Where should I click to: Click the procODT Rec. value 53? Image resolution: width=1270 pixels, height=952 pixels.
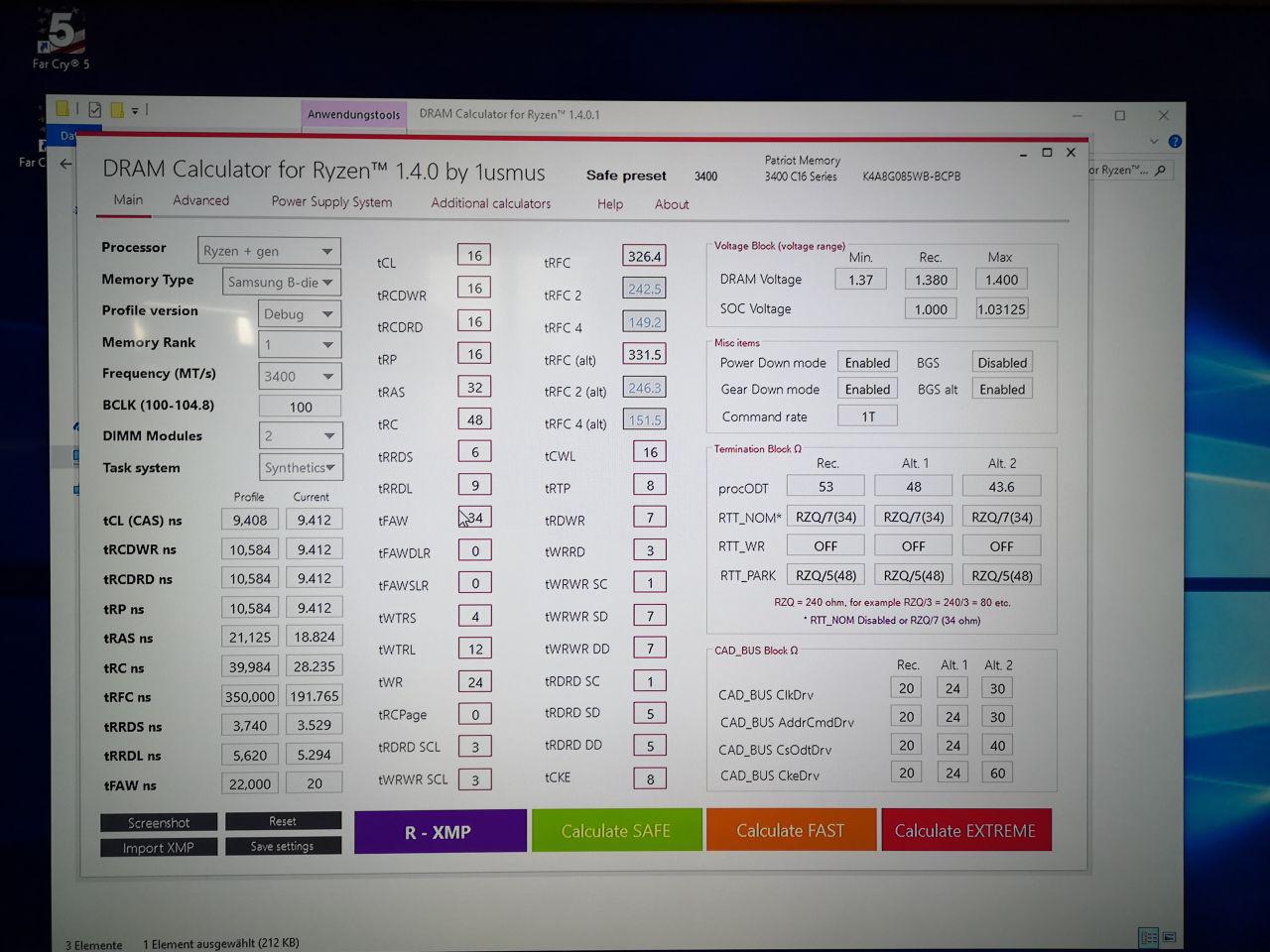coord(825,486)
